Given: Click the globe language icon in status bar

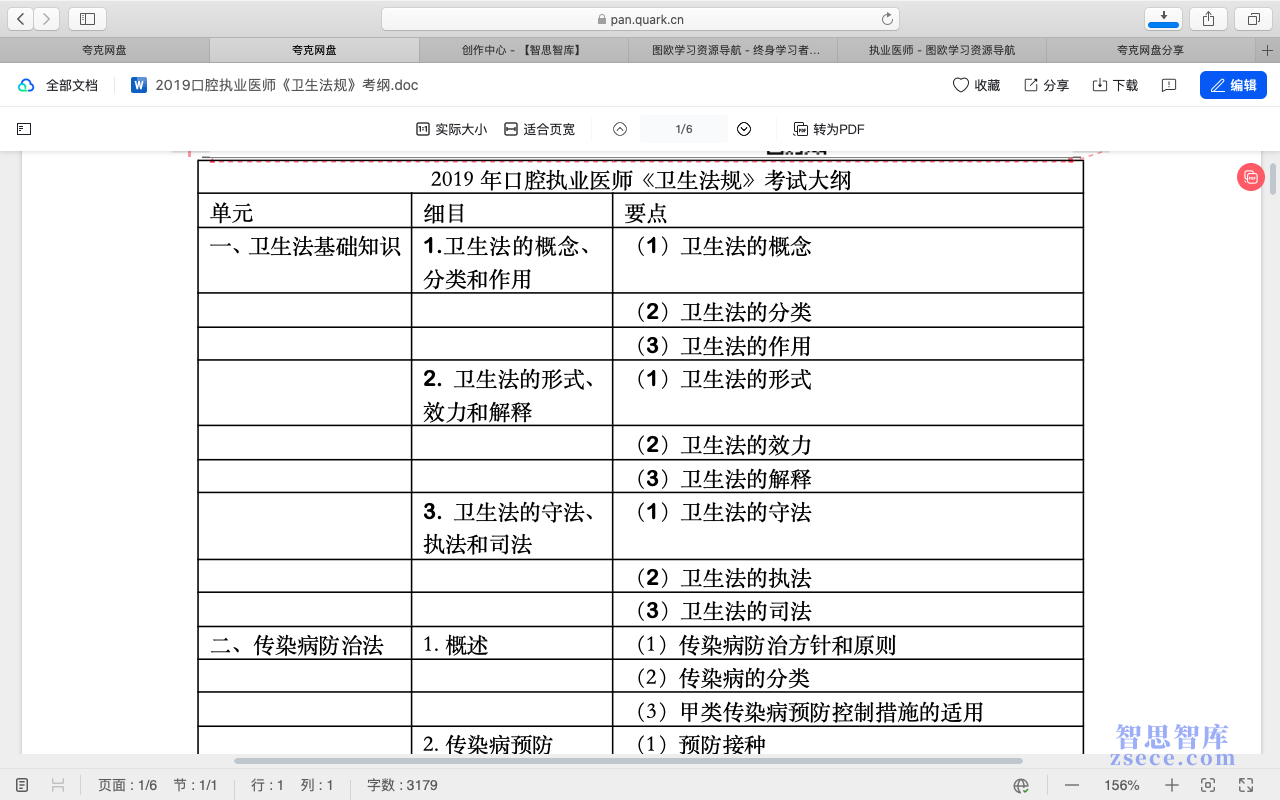Looking at the screenshot, I should pos(1021,785).
